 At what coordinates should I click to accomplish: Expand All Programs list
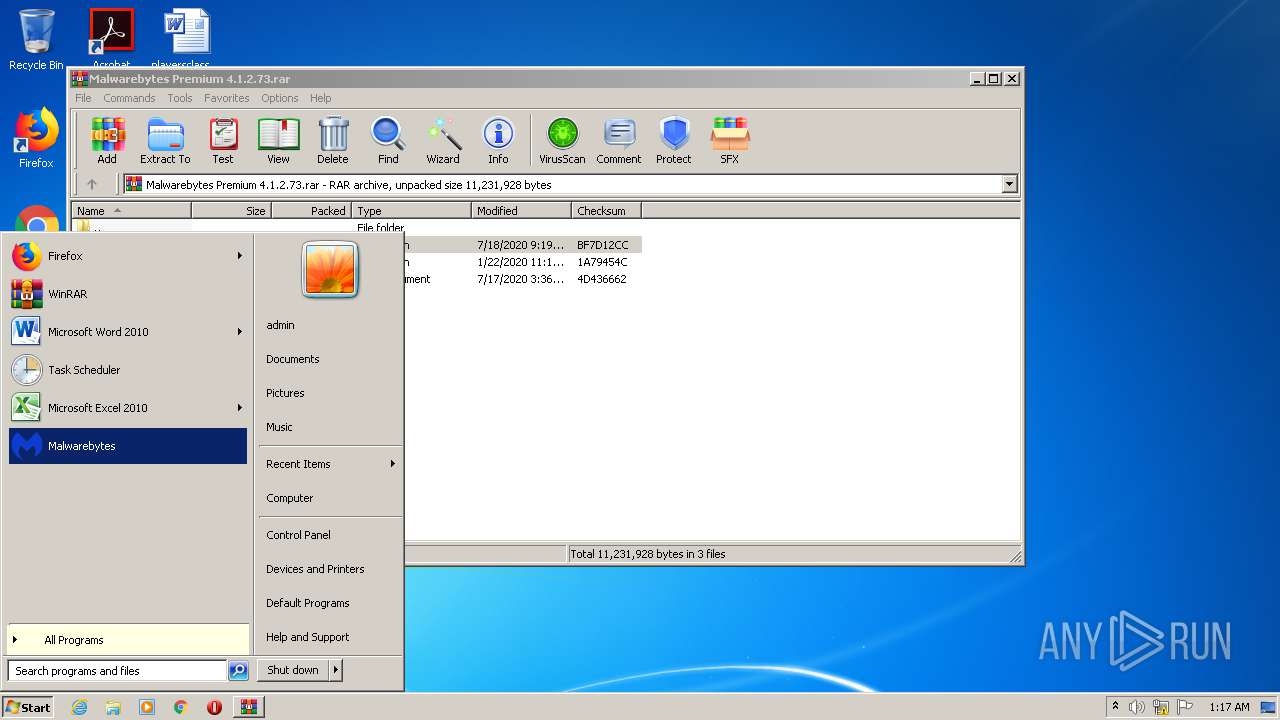(128, 640)
